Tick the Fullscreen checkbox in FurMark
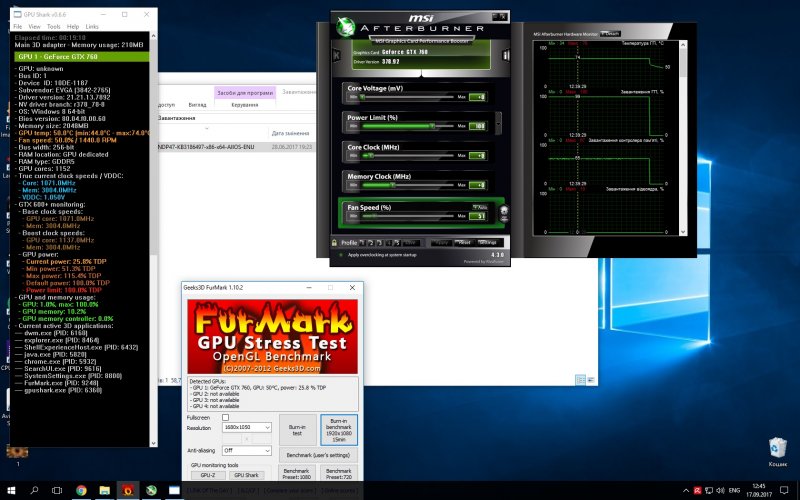The height and width of the screenshot is (500, 800). (x=225, y=417)
